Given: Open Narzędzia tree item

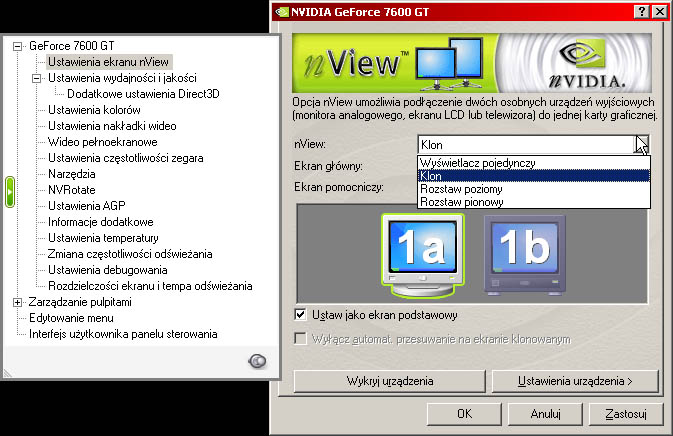Looking at the screenshot, I should 72,174.
